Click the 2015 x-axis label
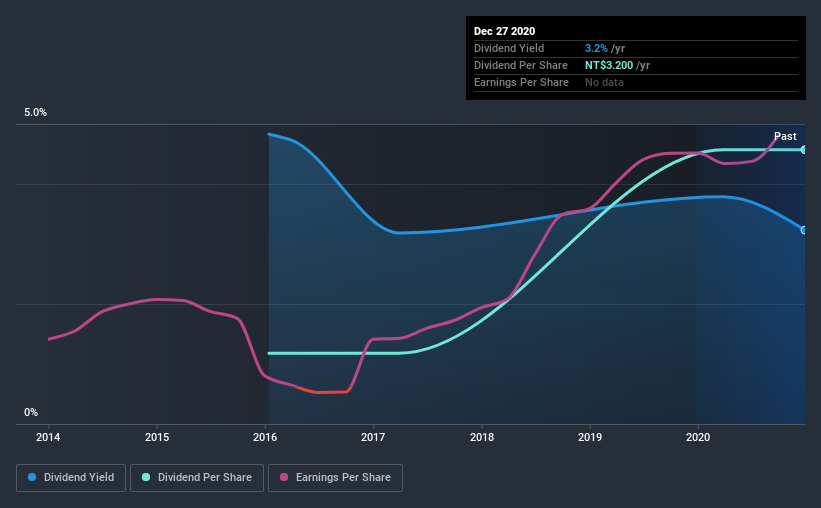Screen dimensions: 821x508 tap(157, 437)
